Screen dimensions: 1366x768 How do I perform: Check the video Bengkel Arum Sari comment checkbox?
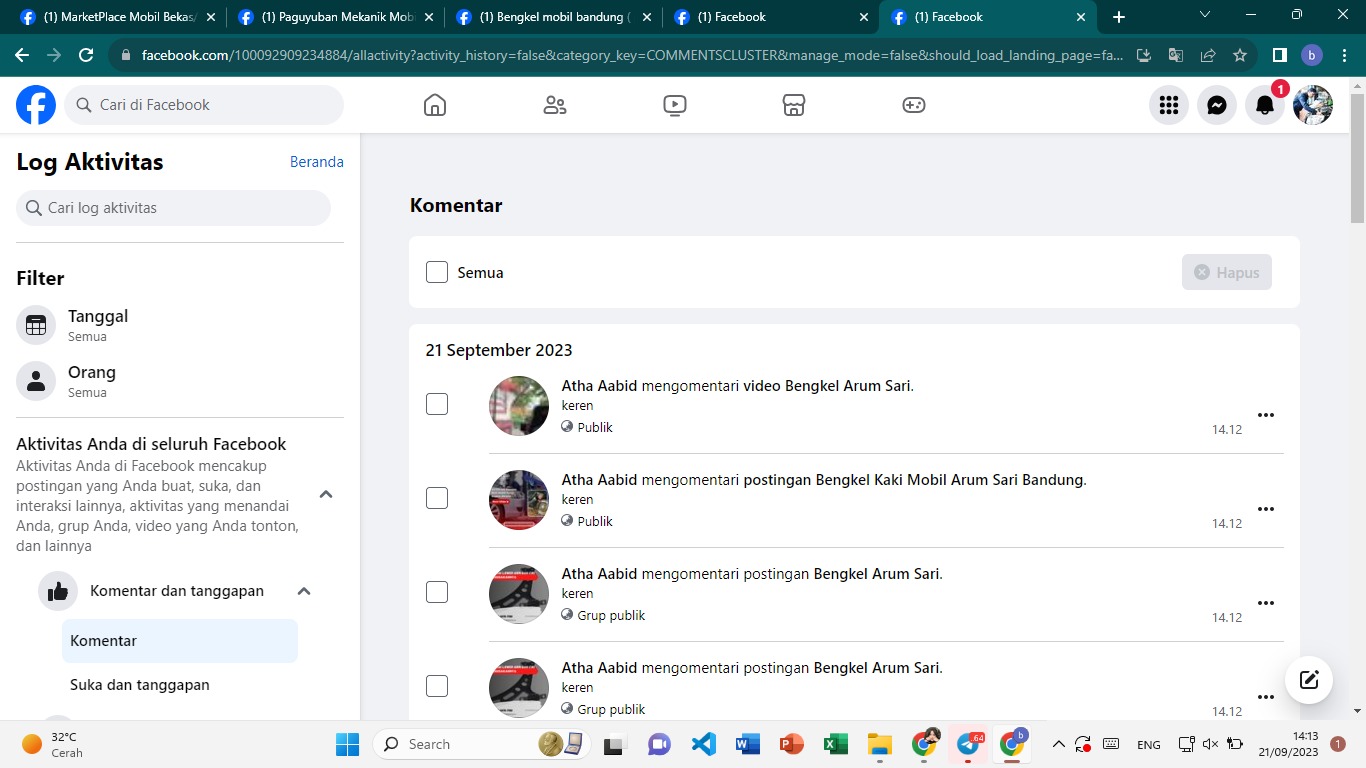tap(437, 404)
